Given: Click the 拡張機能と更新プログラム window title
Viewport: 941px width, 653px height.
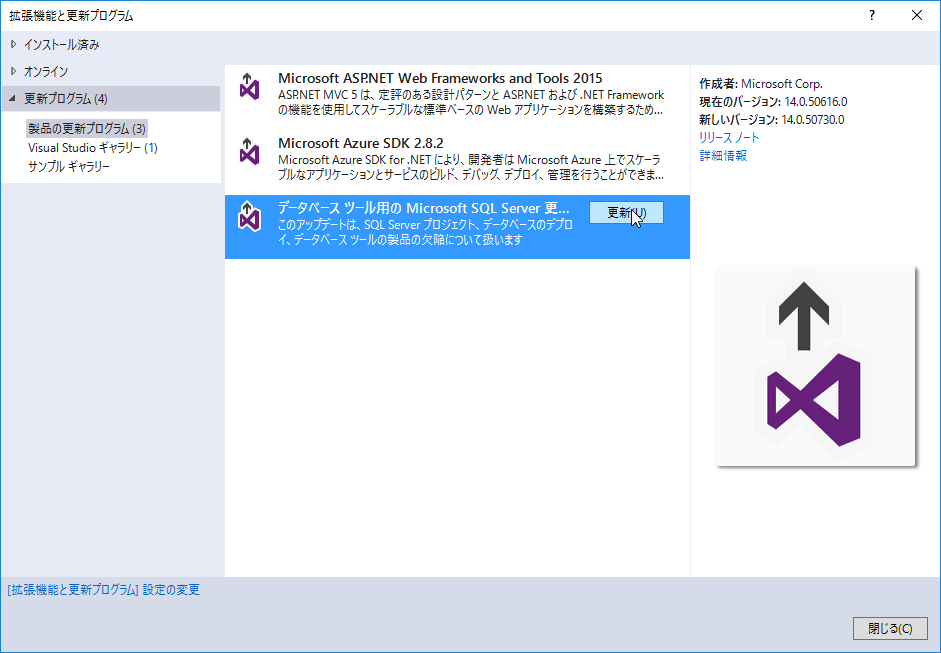Looking at the screenshot, I should point(71,16).
